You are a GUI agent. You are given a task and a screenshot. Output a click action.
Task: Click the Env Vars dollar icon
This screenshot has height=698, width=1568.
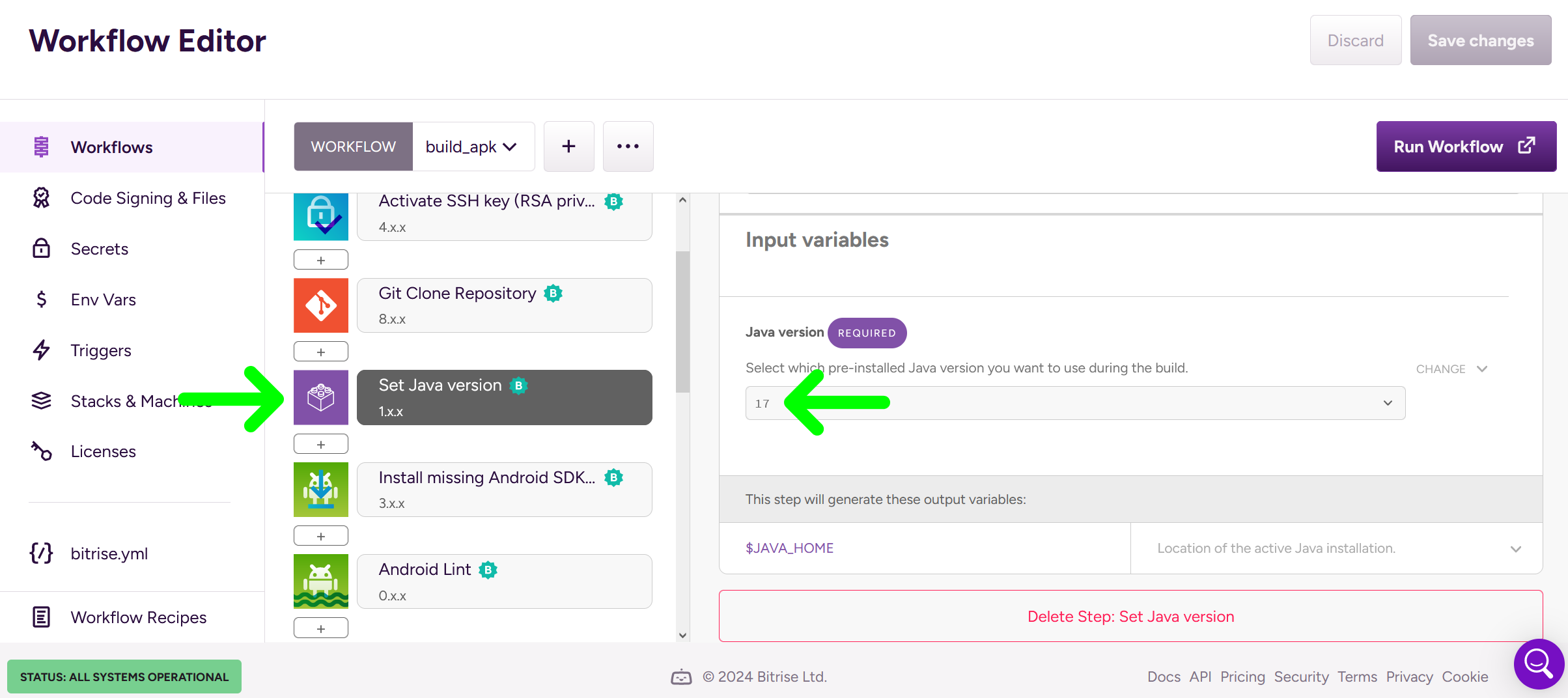41,300
